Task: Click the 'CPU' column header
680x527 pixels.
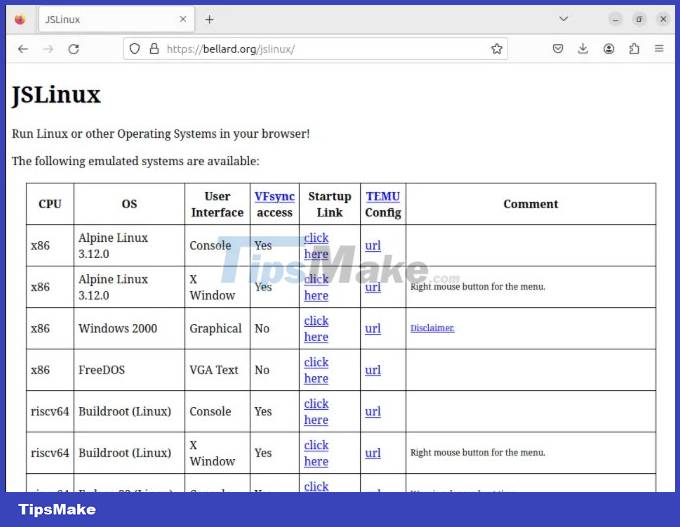Action: [x=50, y=204]
